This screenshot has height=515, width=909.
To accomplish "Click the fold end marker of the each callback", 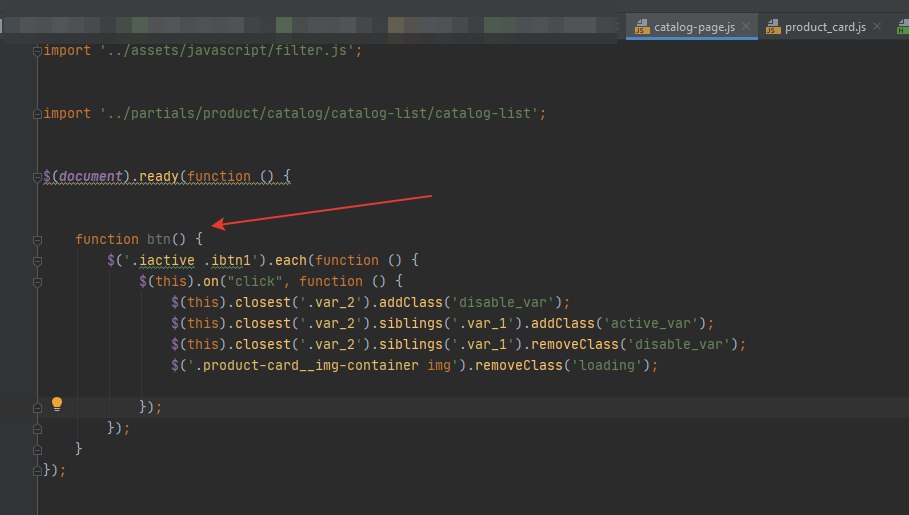I will click(x=37, y=429).
